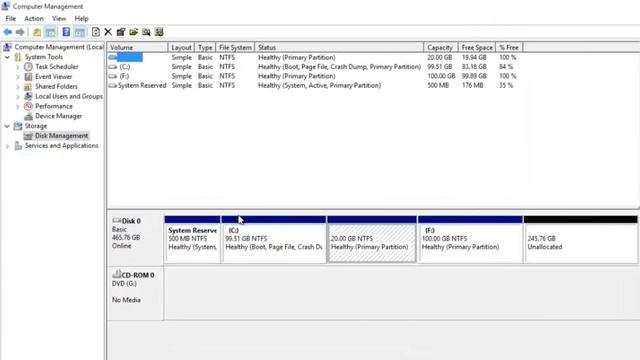Click the Performance icon in the tree
Screen dimensions: 640x360
(x=28, y=106)
